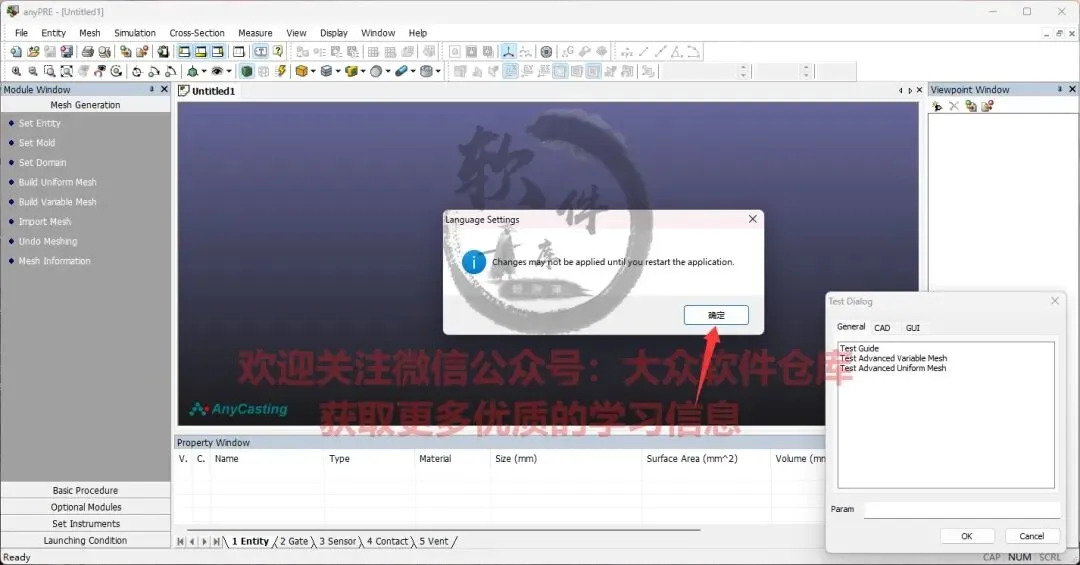This screenshot has height=565, width=1080.
Task: Click the gray sphere primitive icon
Action: [376, 71]
